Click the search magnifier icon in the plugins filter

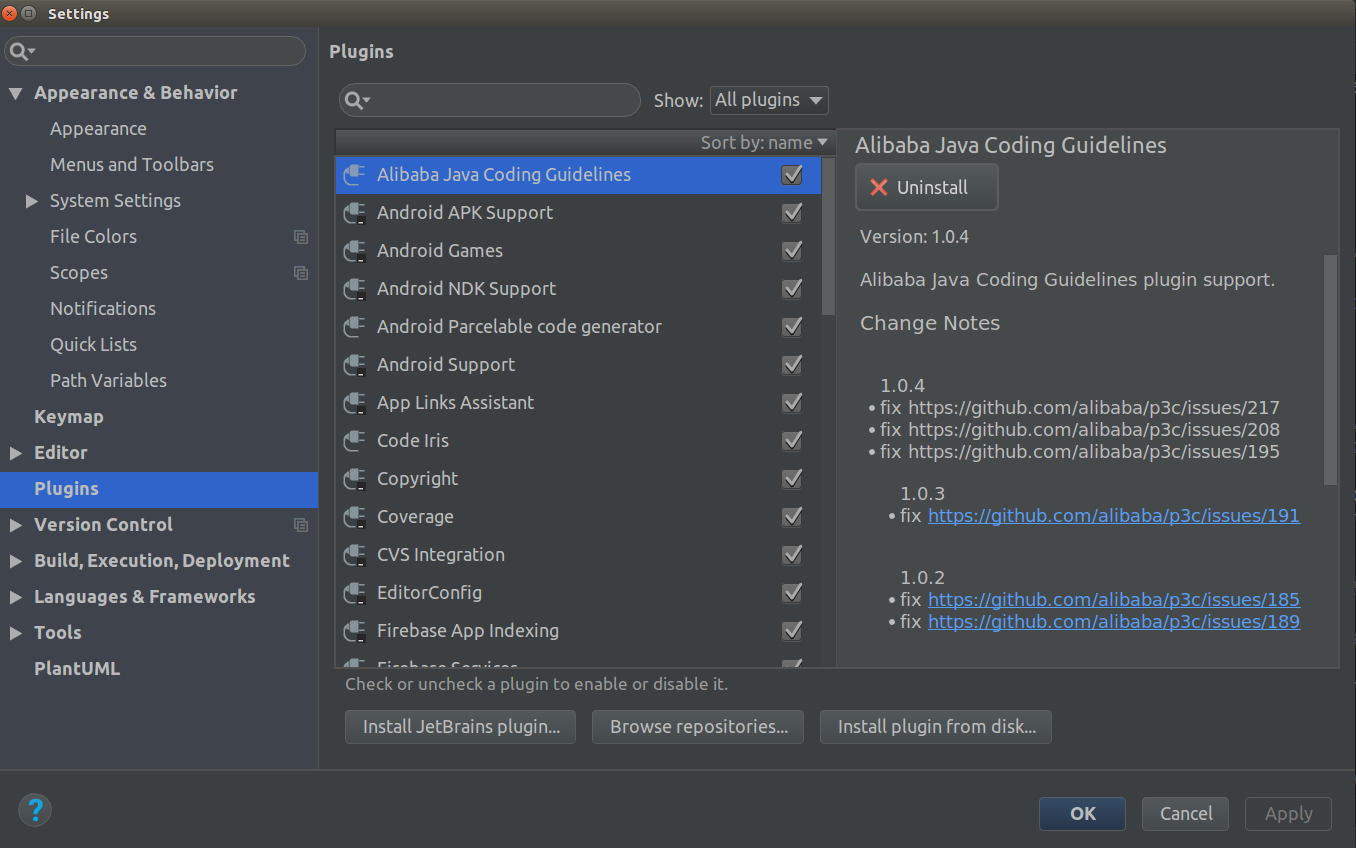click(356, 100)
